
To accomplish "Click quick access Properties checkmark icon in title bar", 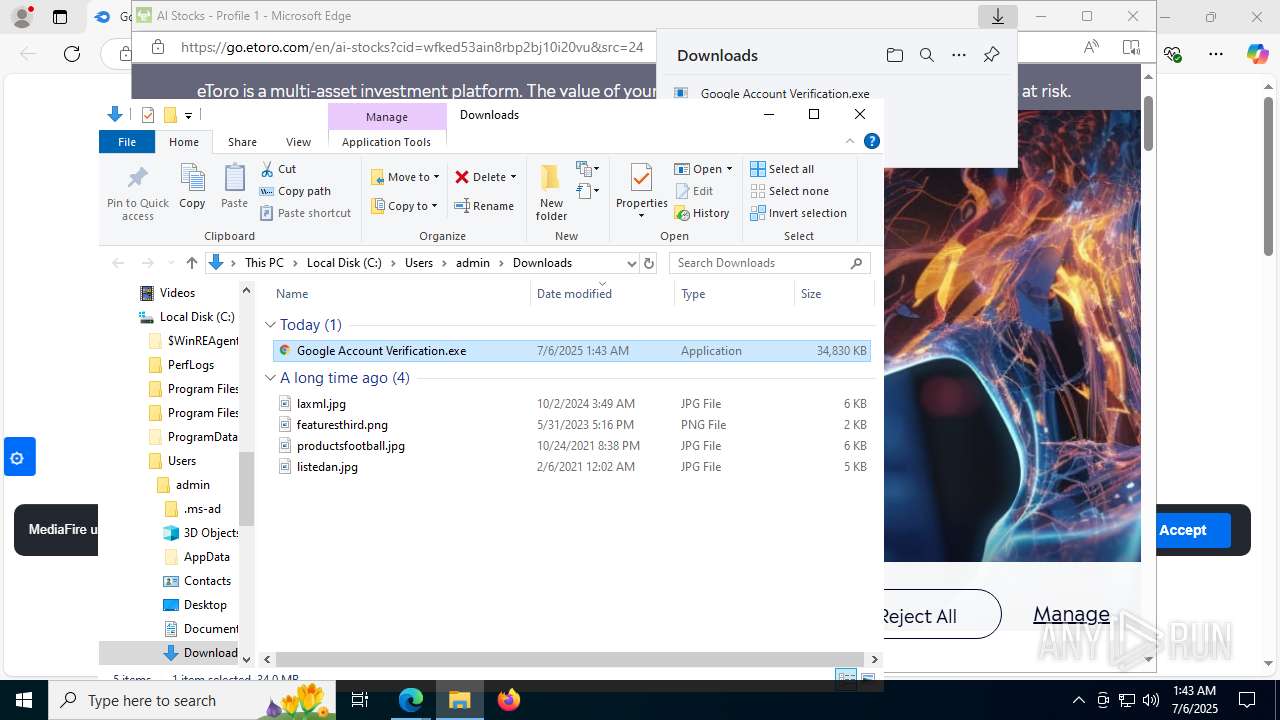I will (x=148, y=115).
